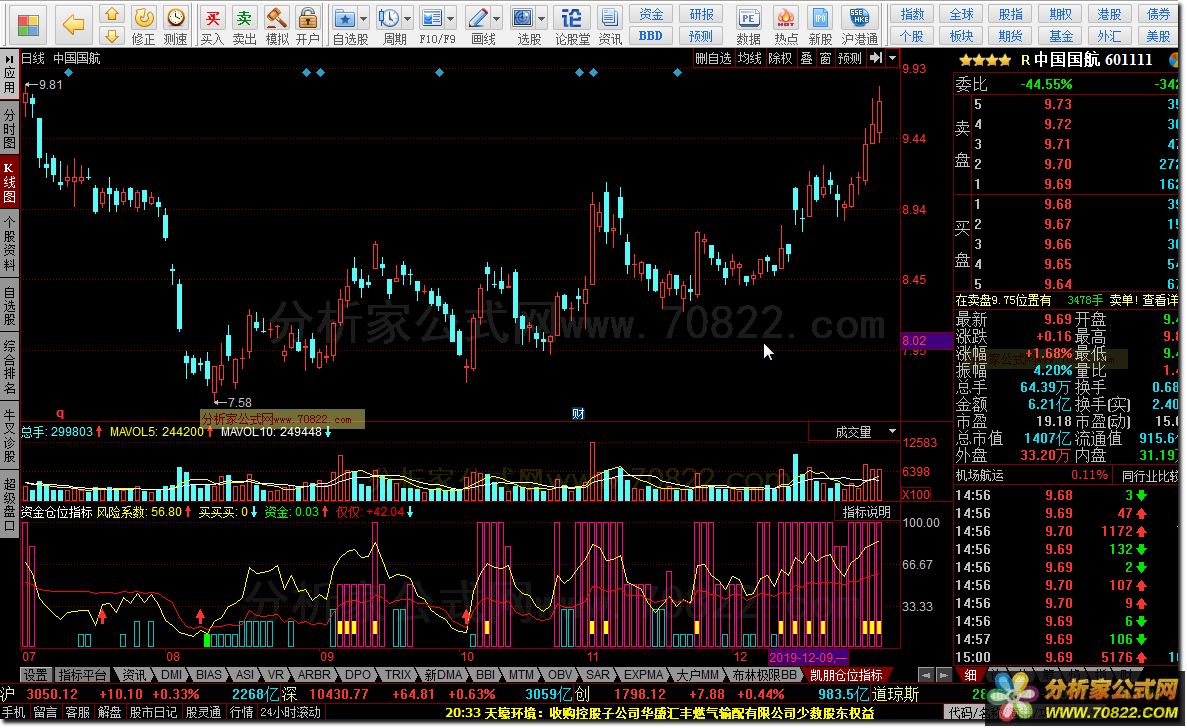The image size is (1187, 728).
Task: Expand the F10/F9 dropdown arrow
Action: (451, 17)
